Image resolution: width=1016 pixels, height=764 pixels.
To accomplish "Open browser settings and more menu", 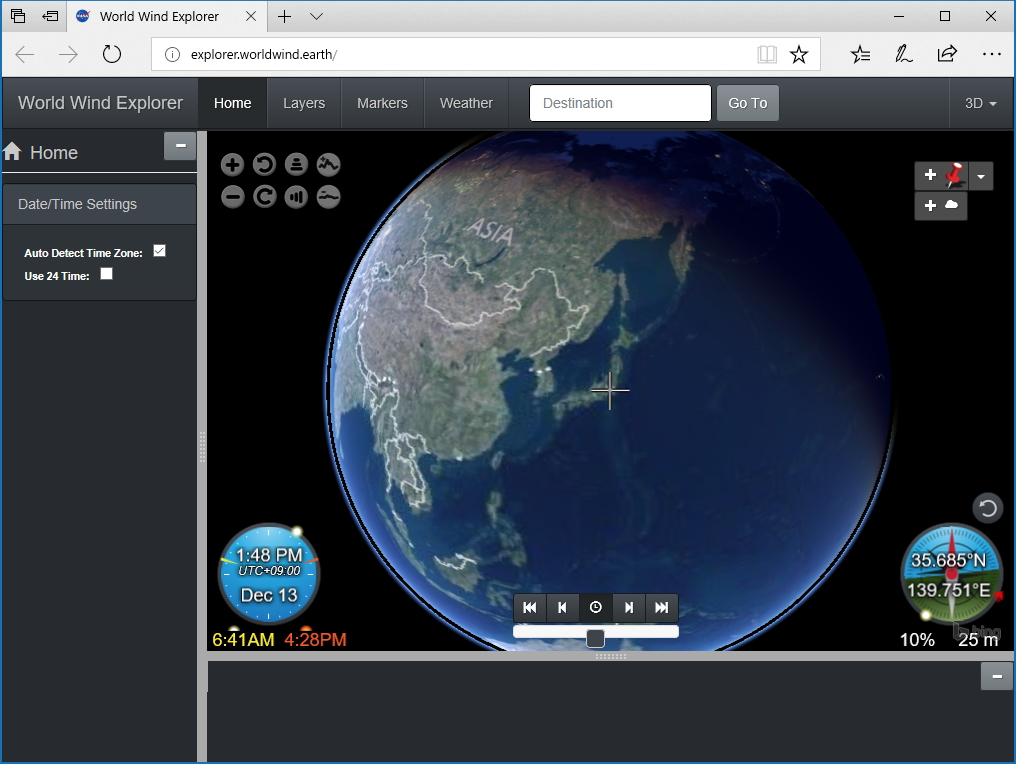I will 991,54.
